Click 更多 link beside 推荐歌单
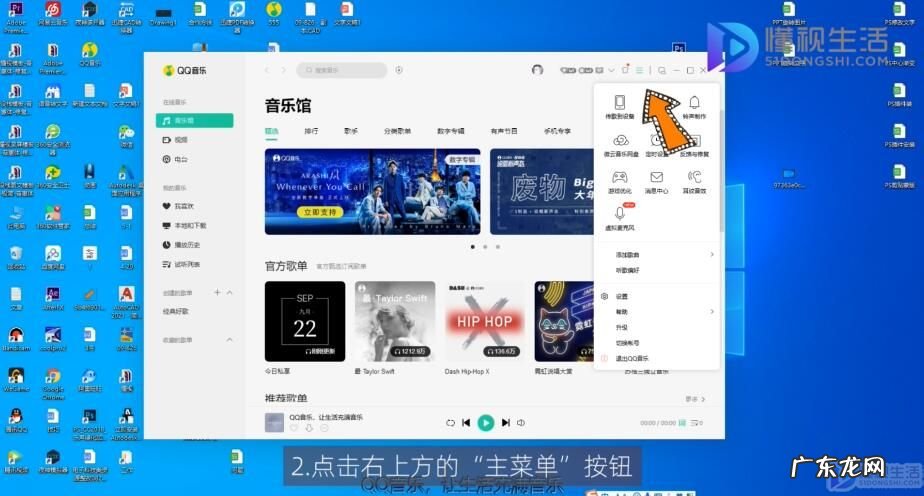This screenshot has width=924, height=496. [x=695, y=399]
